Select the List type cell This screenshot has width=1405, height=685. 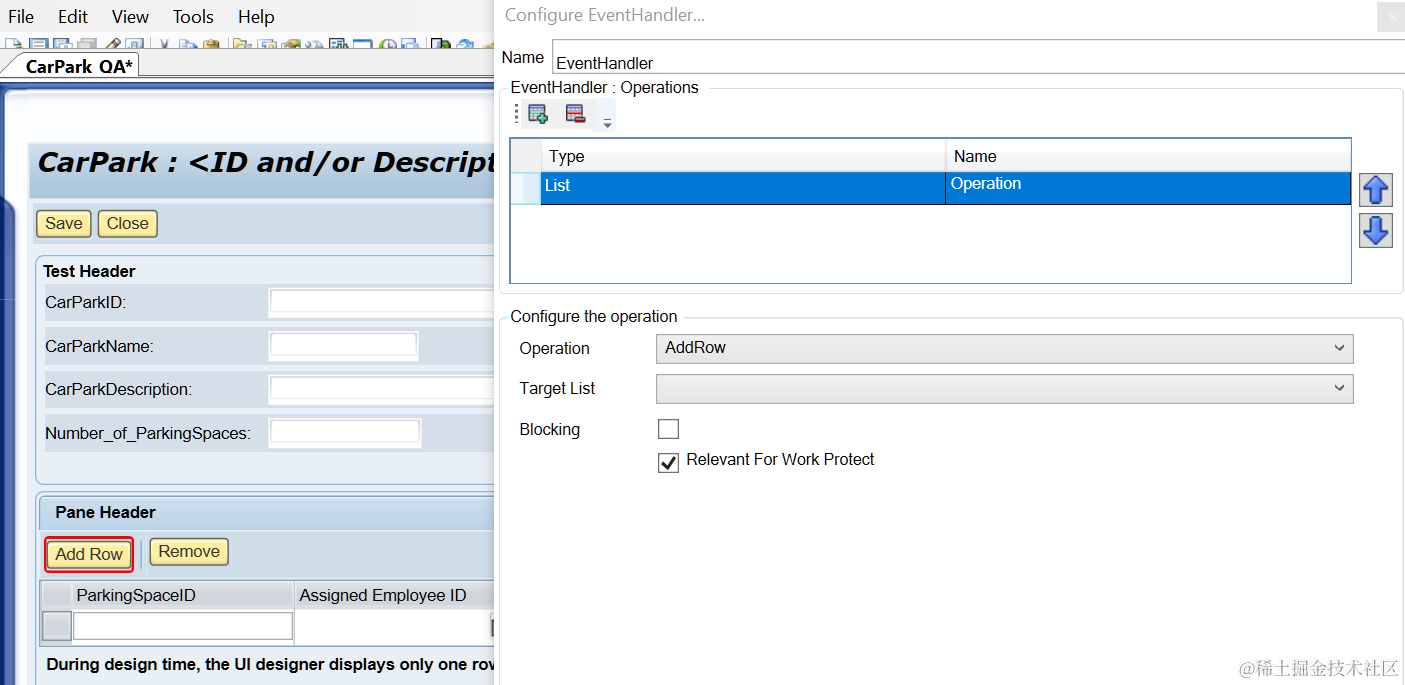743,188
